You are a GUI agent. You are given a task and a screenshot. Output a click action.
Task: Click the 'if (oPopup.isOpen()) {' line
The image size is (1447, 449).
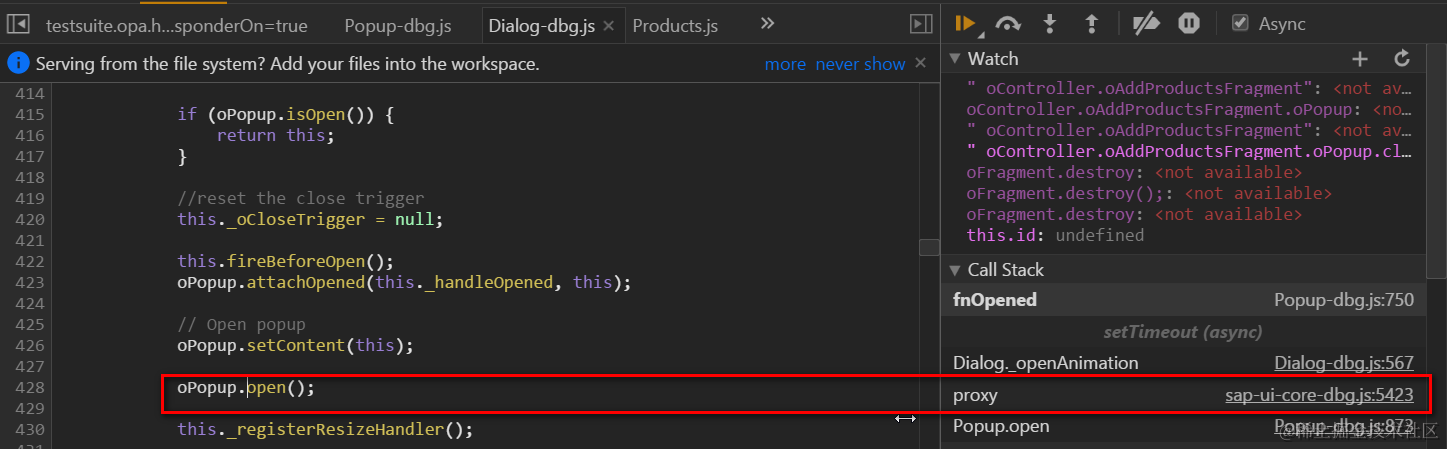point(286,115)
